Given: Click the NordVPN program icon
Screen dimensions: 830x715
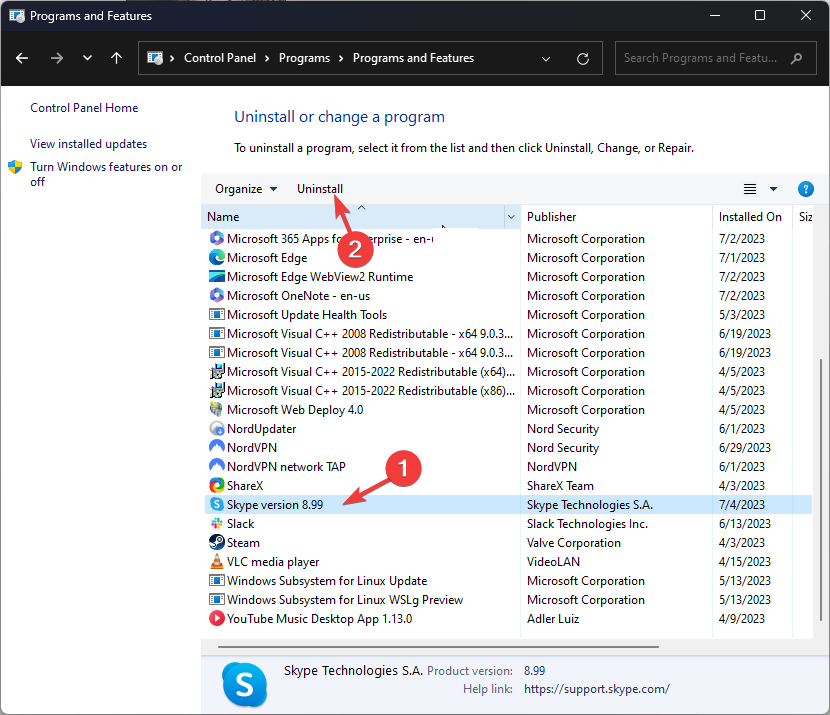Looking at the screenshot, I should (x=216, y=447).
